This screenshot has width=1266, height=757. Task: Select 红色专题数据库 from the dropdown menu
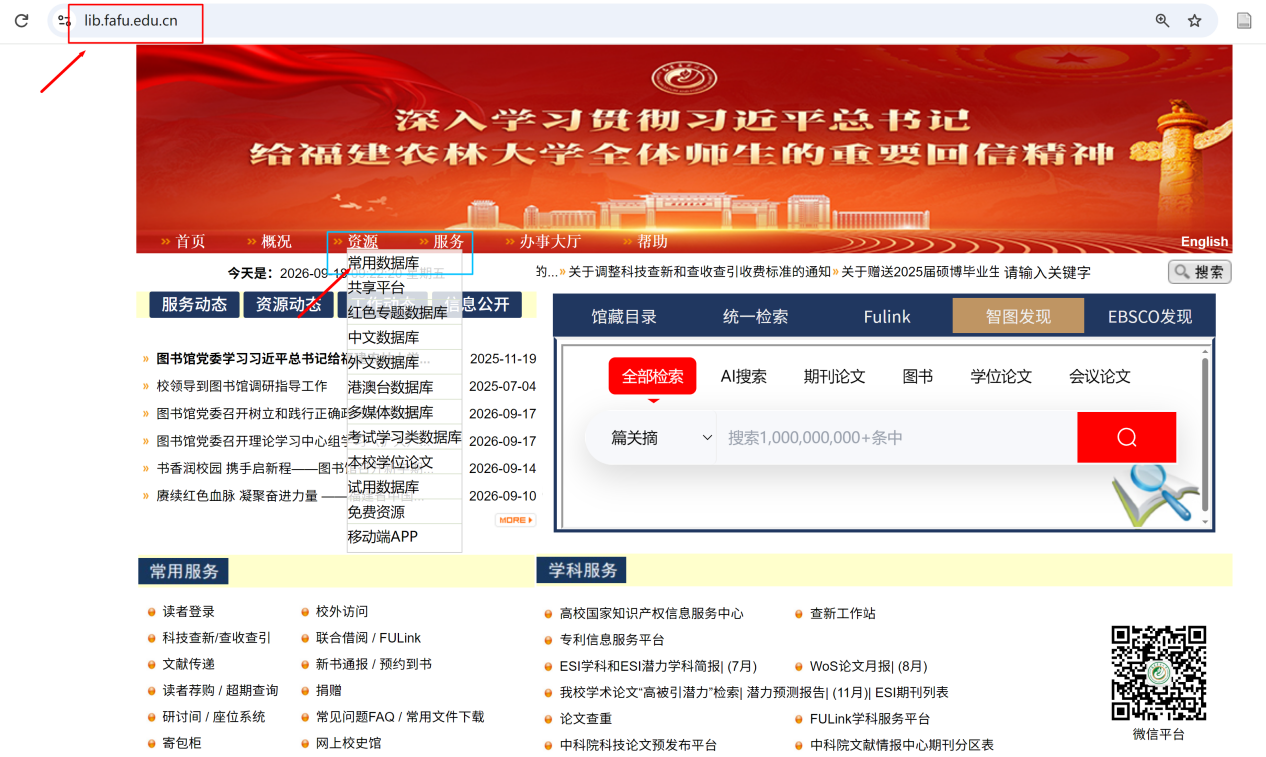coord(404,312)
